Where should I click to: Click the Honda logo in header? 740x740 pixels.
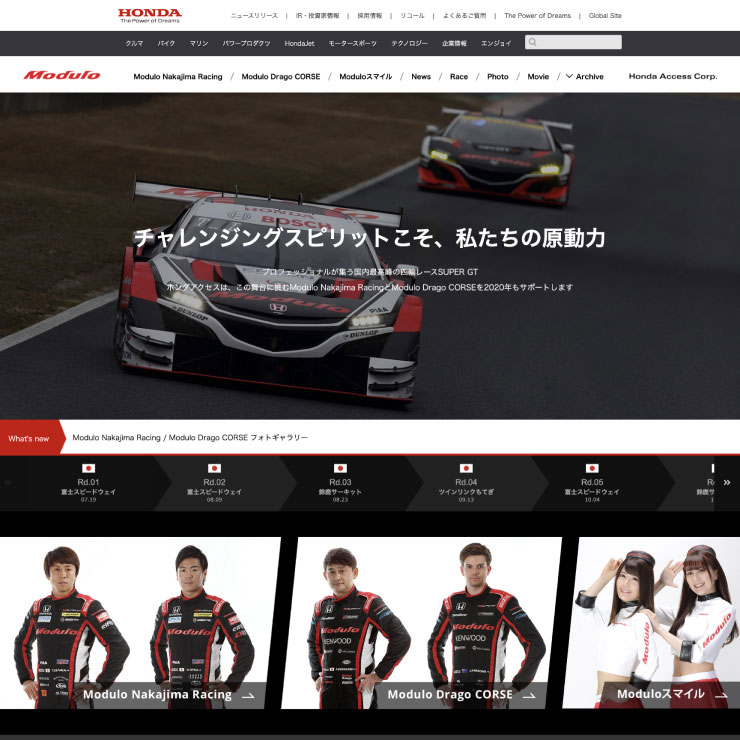pyautogui.click(x=150, y=16)
